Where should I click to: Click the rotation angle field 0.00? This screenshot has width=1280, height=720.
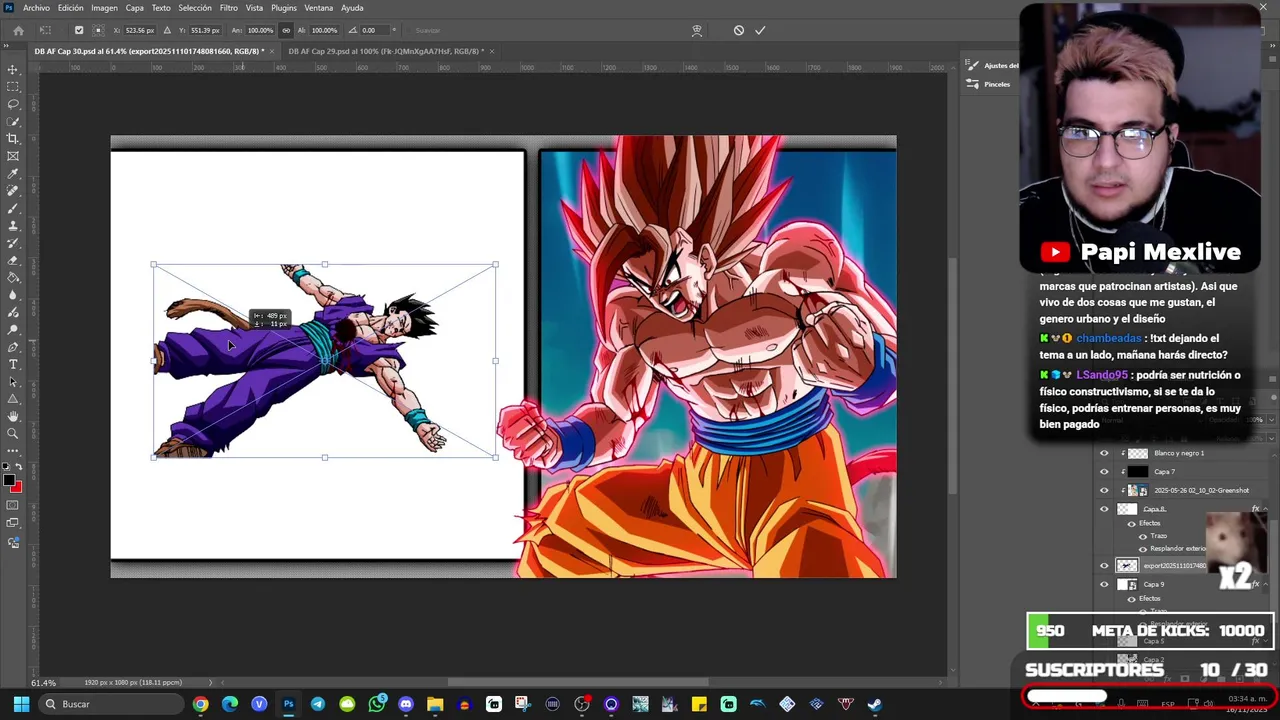[375, 30]
